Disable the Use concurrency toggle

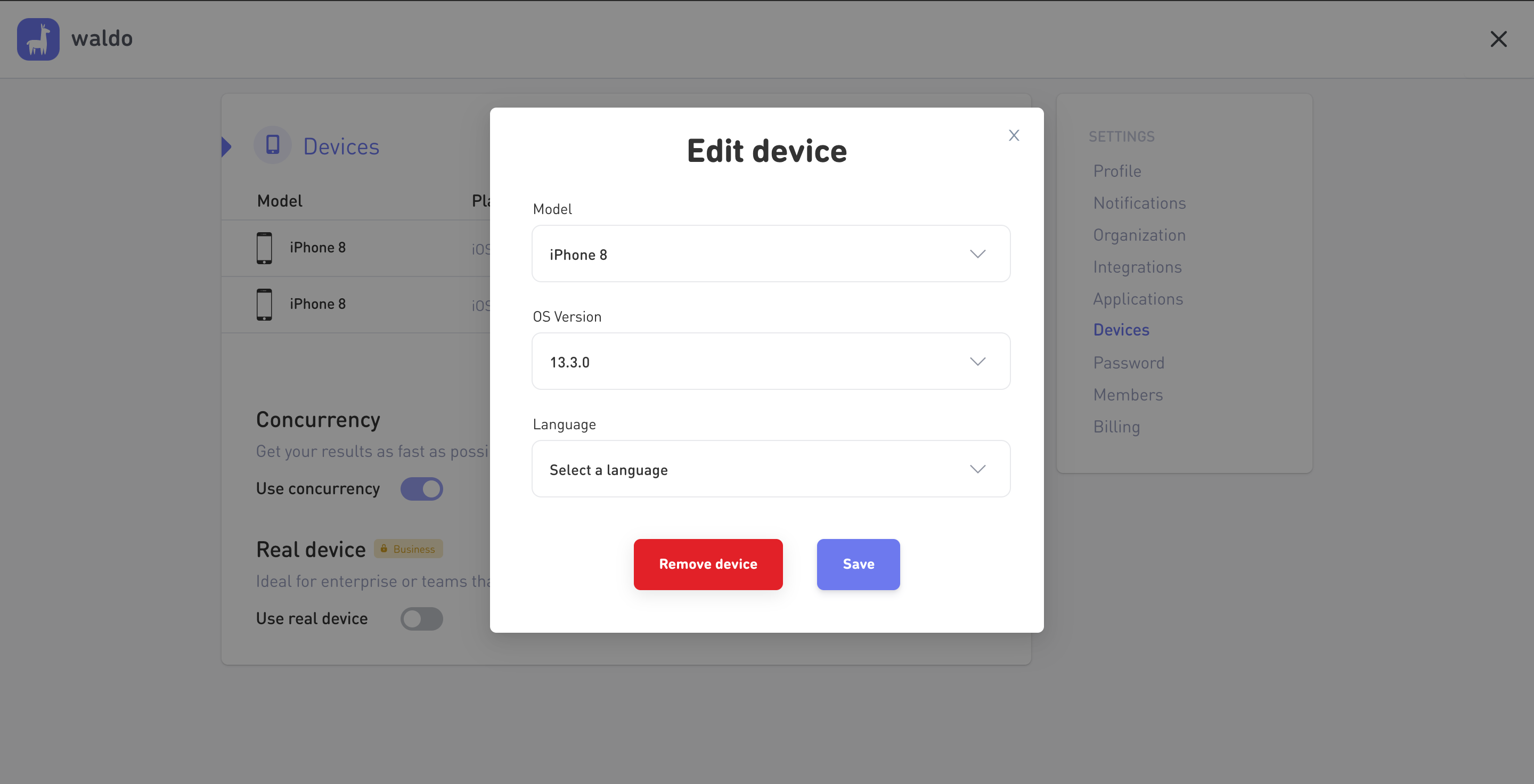(x=422, y=489)
